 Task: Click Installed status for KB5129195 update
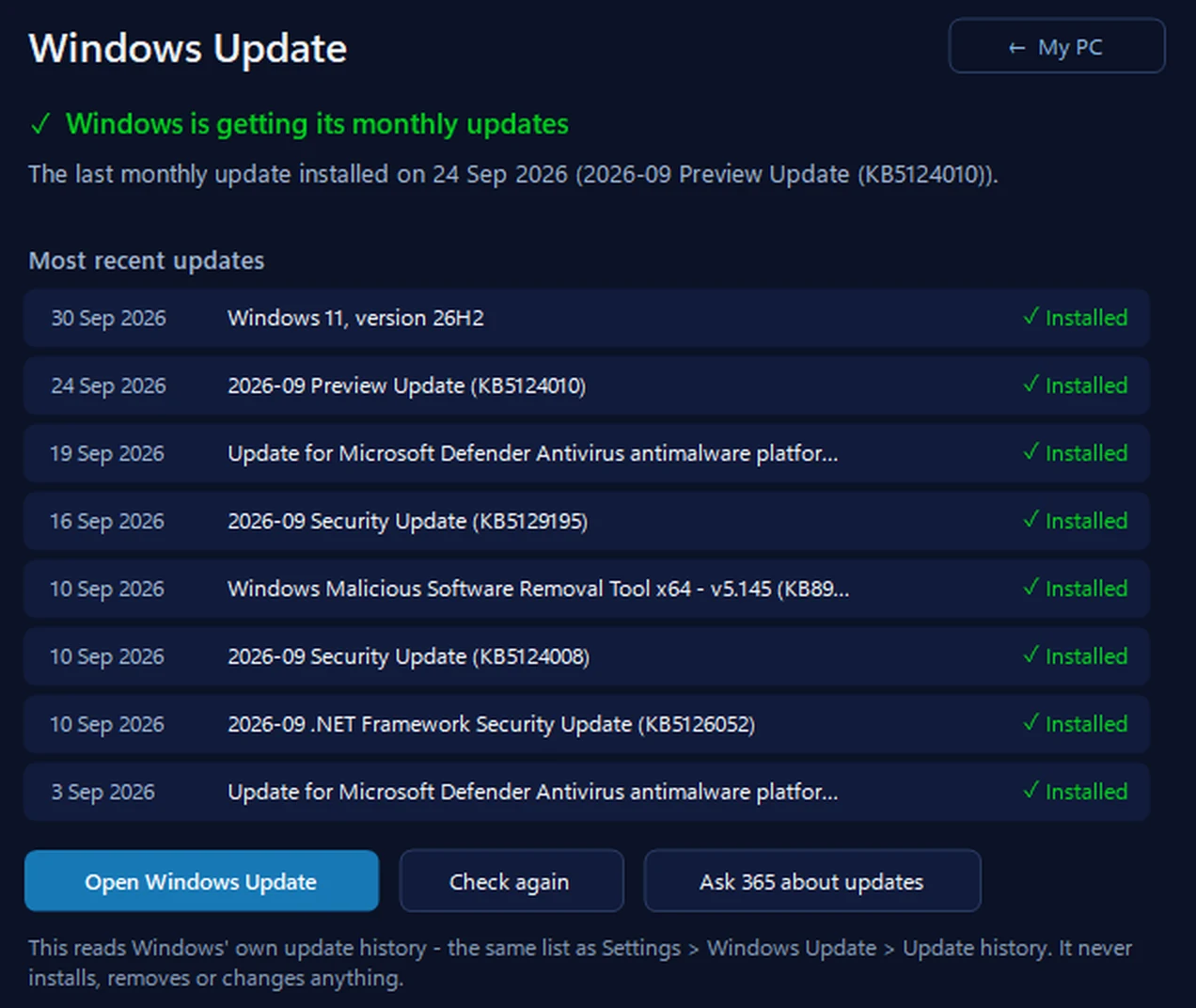tap(1076, 521)
